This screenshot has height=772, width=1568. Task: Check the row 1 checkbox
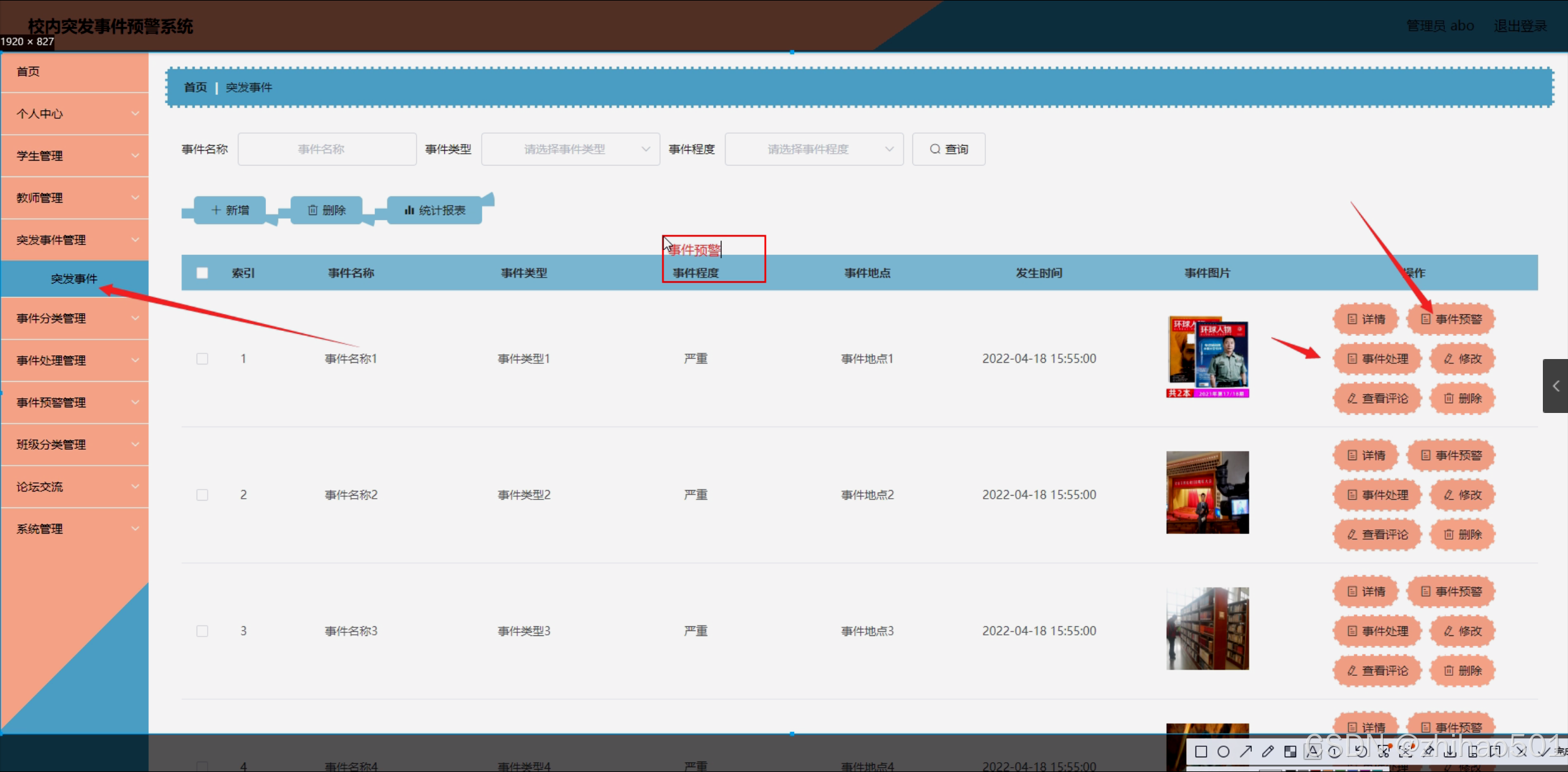tap(202, 359)
